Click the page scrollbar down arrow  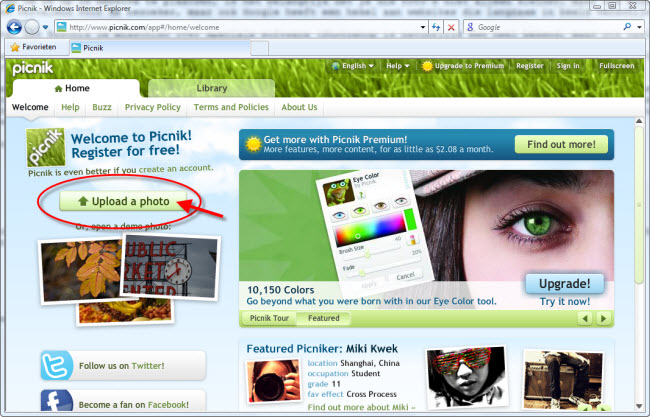pyautogui.click(x=639, y=406)
